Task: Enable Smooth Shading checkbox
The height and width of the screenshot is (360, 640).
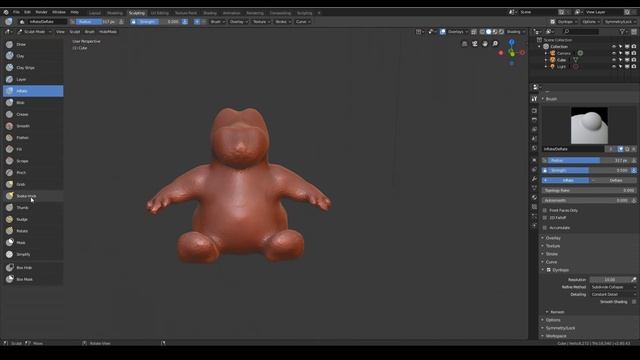Action: 634,302
